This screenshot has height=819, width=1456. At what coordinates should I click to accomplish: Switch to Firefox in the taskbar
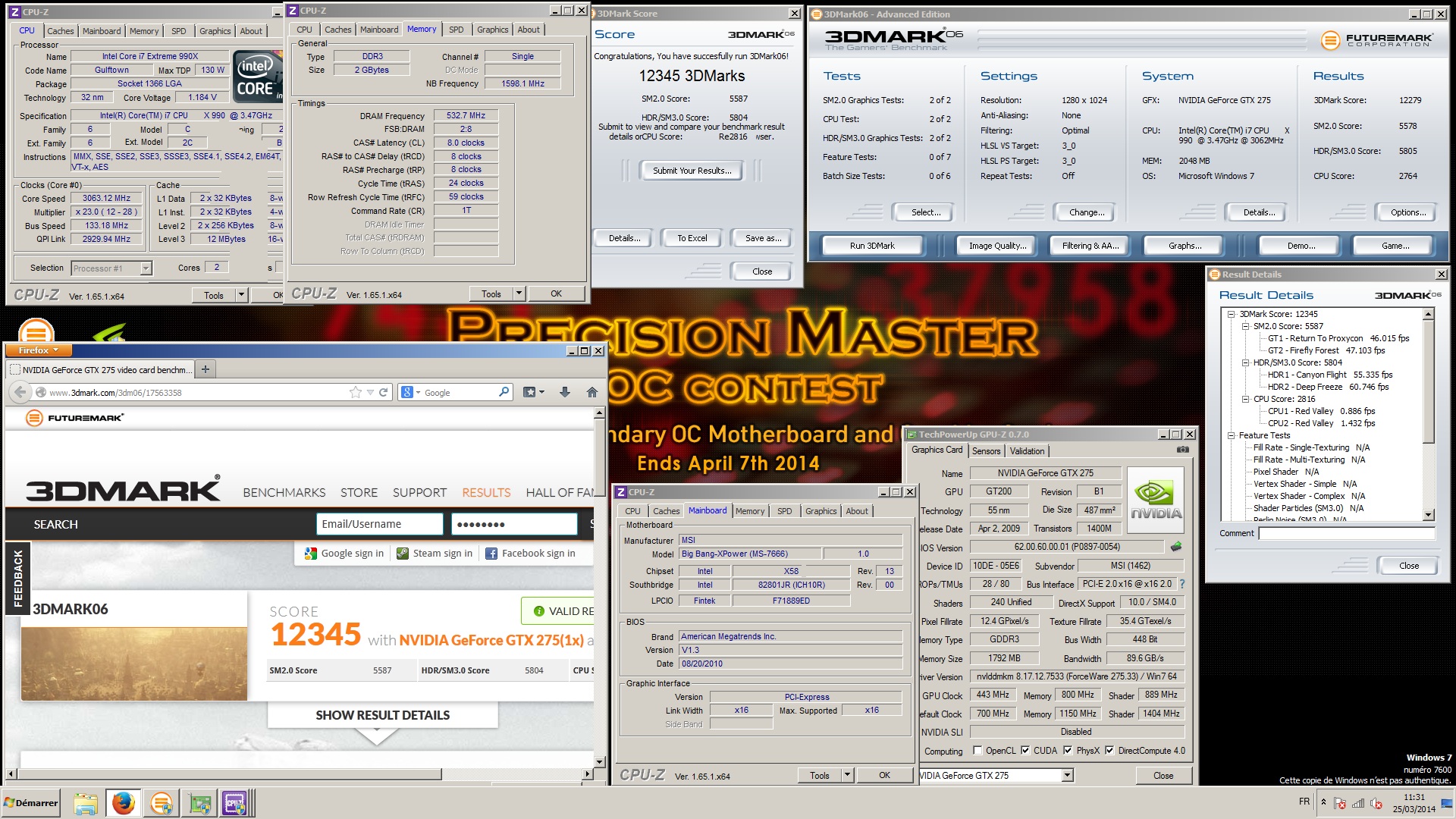coord(123,803)
